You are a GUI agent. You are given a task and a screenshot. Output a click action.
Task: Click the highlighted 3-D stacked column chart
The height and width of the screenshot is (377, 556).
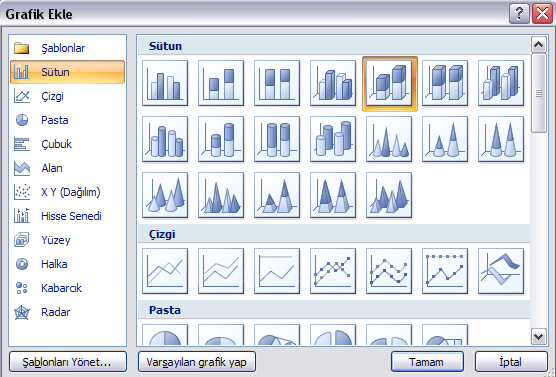(390, 84)
